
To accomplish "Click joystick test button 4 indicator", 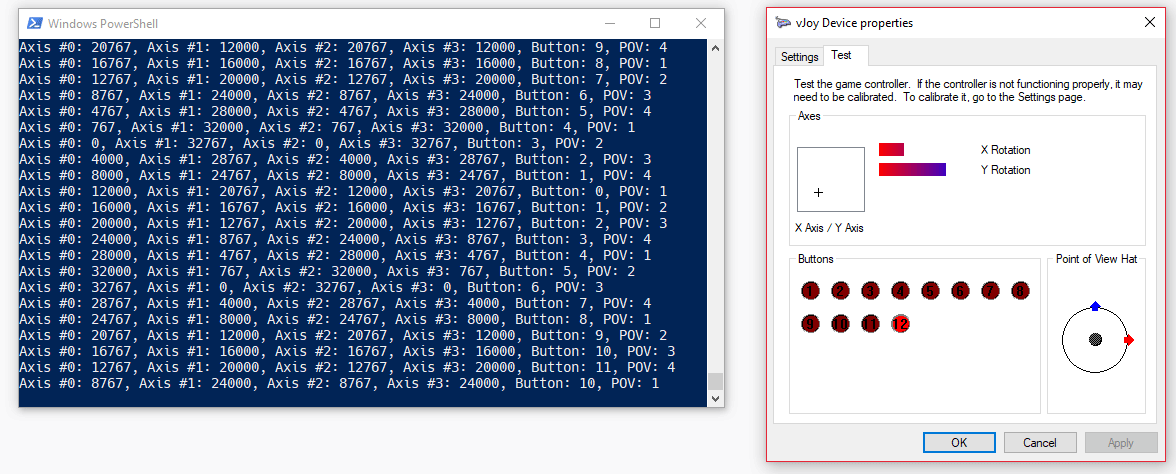I will [901, 291].
